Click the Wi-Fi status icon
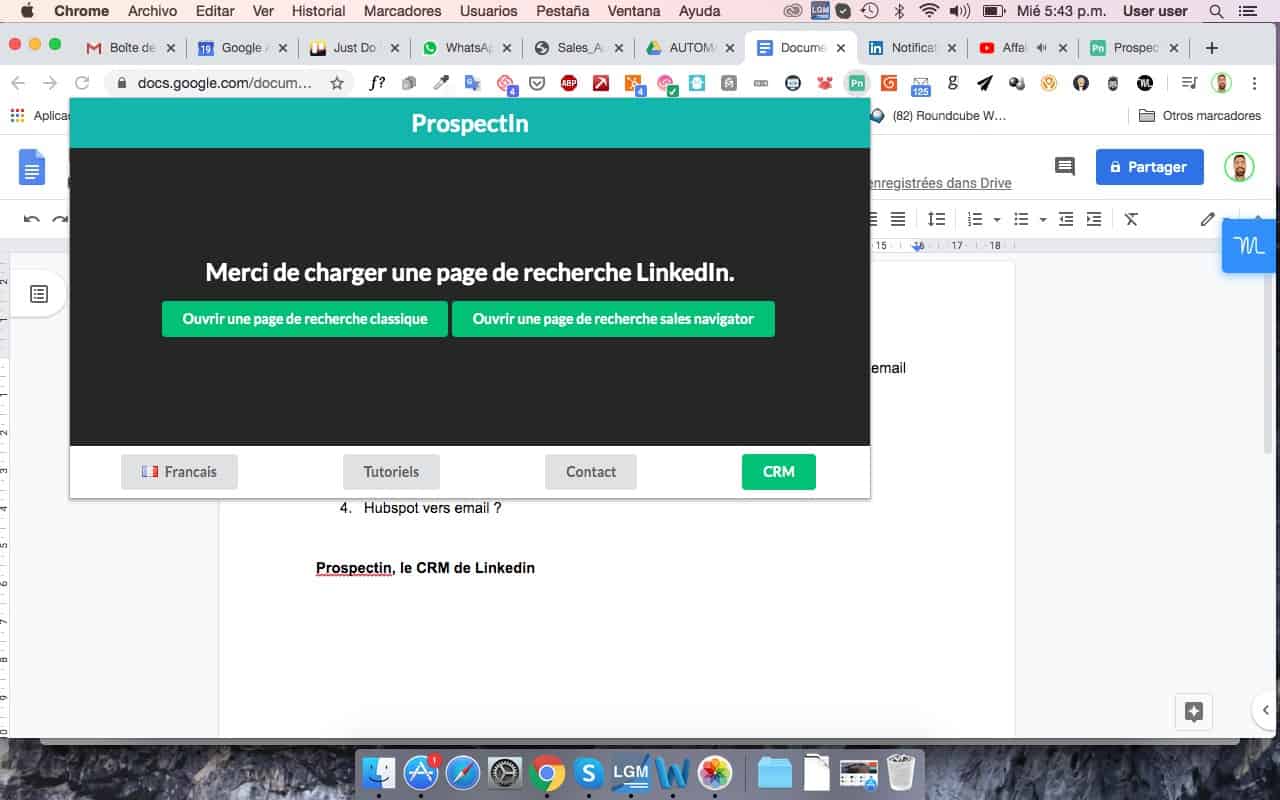Image resolution: width=1280 pixels, height=800 pixels. (929, 11)
